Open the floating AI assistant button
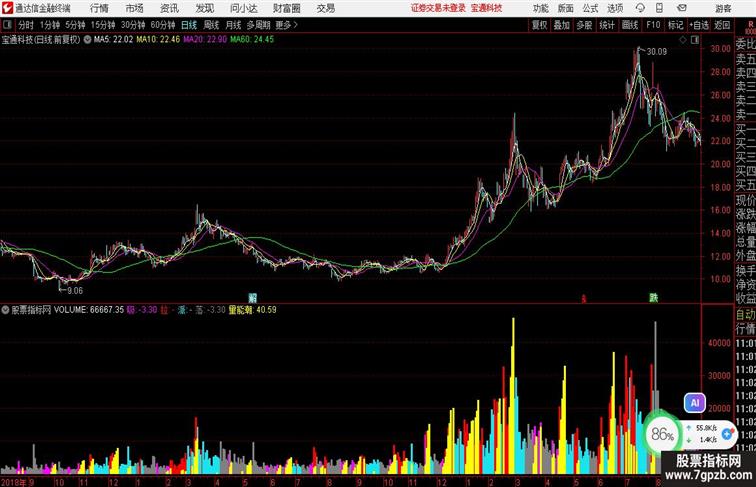756x487 pixels. 694,403
